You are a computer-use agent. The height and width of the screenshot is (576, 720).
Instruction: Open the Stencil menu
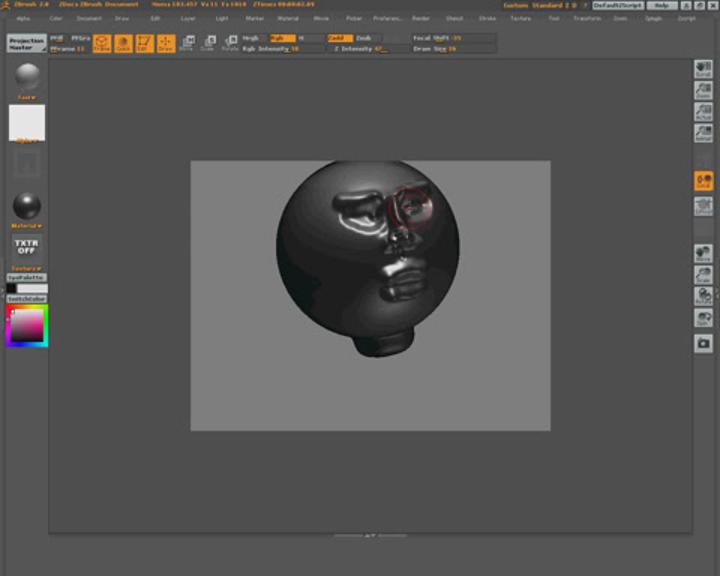tap(454, 18)
